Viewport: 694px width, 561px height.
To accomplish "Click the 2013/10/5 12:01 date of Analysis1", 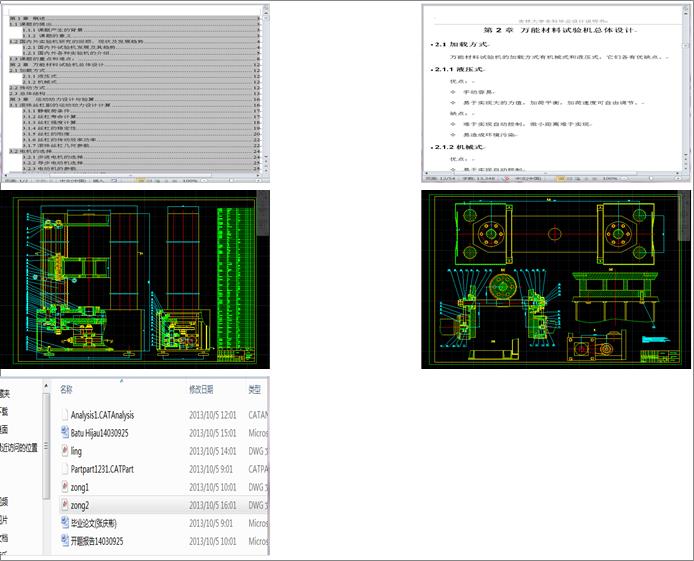I will click(213, 415).
